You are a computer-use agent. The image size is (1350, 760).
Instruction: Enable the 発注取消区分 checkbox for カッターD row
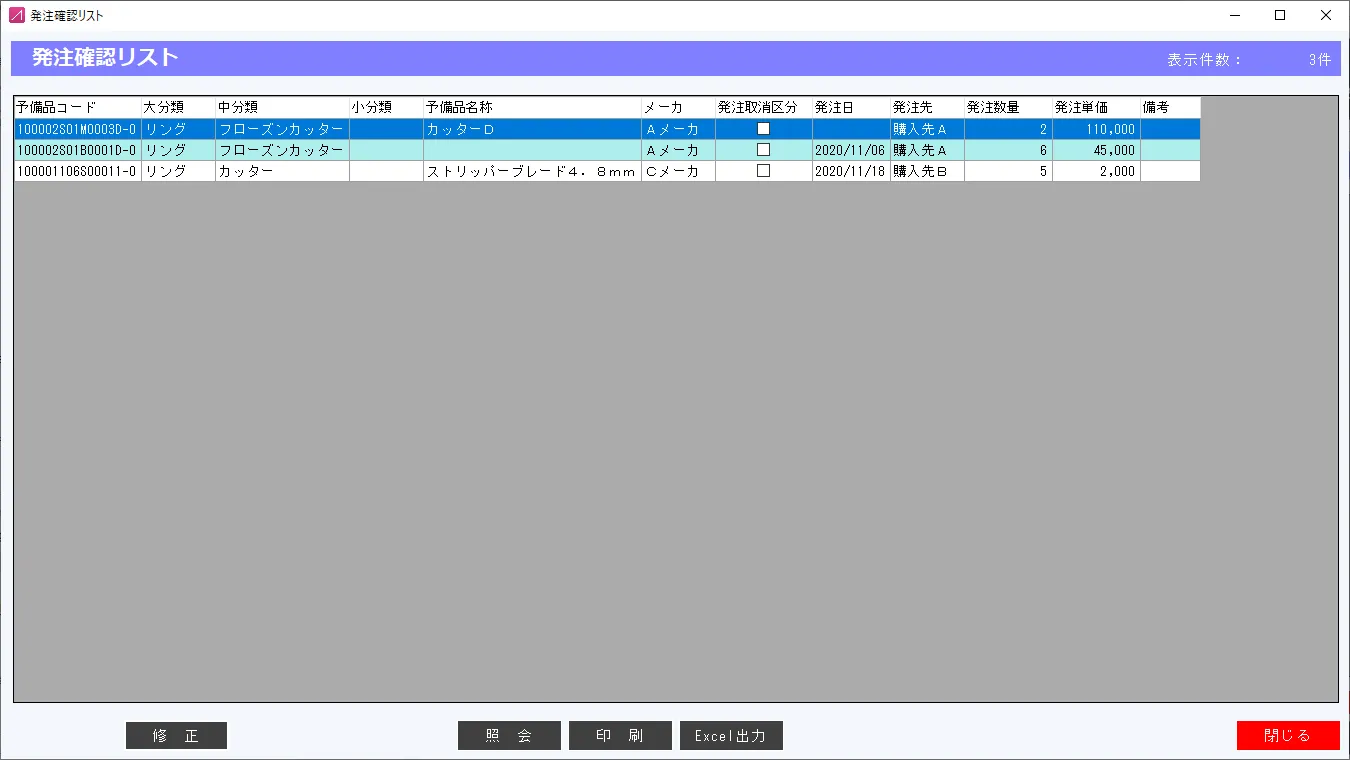click(764, 128)
